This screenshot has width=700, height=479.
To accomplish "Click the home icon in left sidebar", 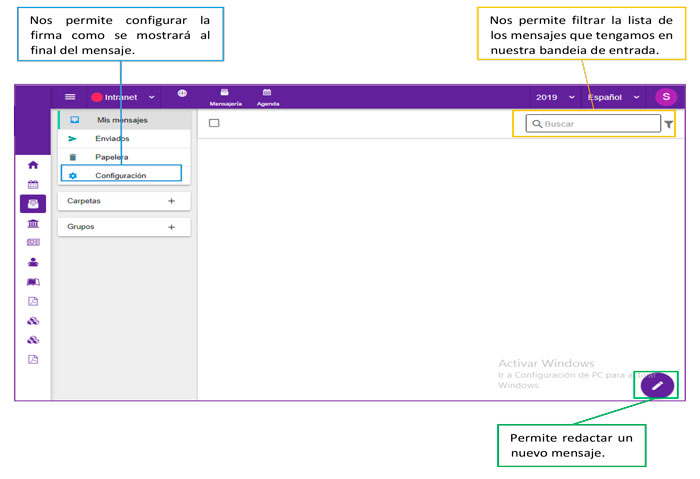I will pos(33,165).
